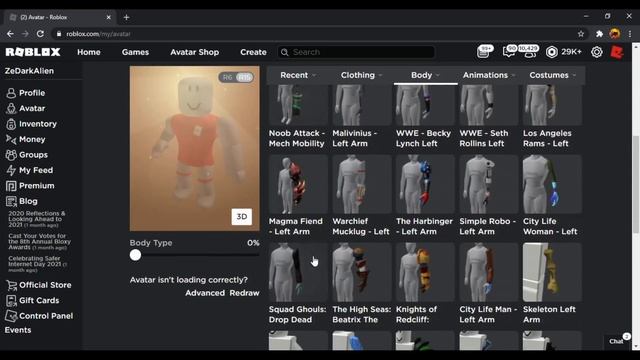This screenshot has width=640, height=360.
Task: Open the Avatar sidebar icon
Action: (x=11, y=109)
